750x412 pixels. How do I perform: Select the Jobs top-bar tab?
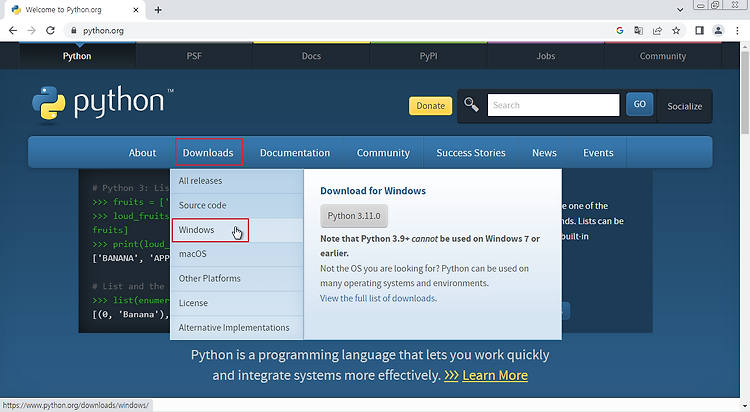546,56
